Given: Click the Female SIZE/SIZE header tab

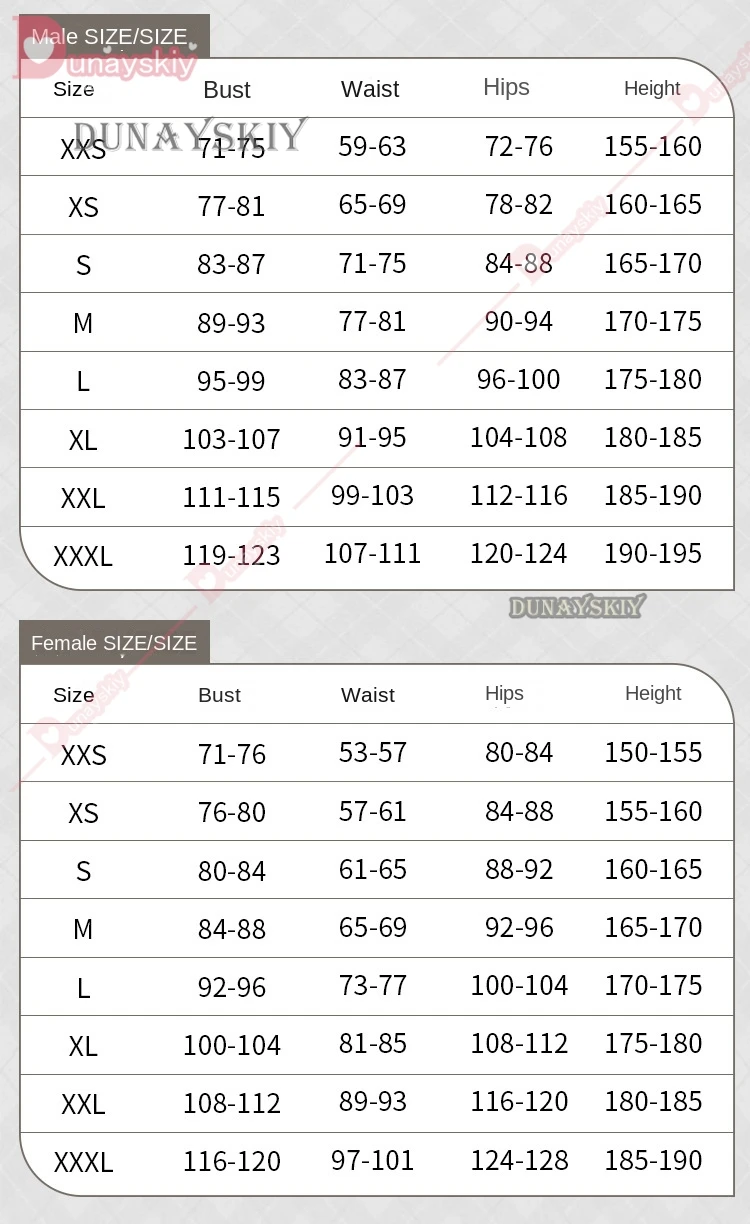Looking at the screenshot, I should point(114,643).
